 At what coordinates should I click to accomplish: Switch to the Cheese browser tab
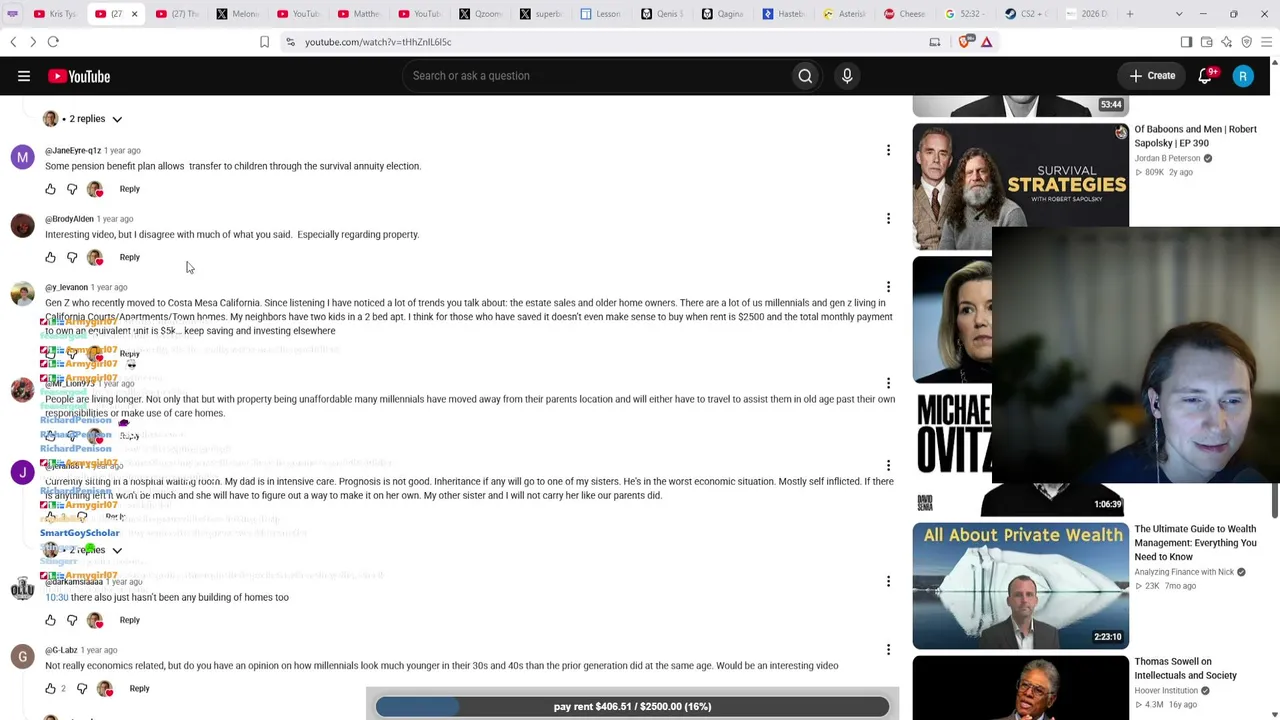point(904,14)
